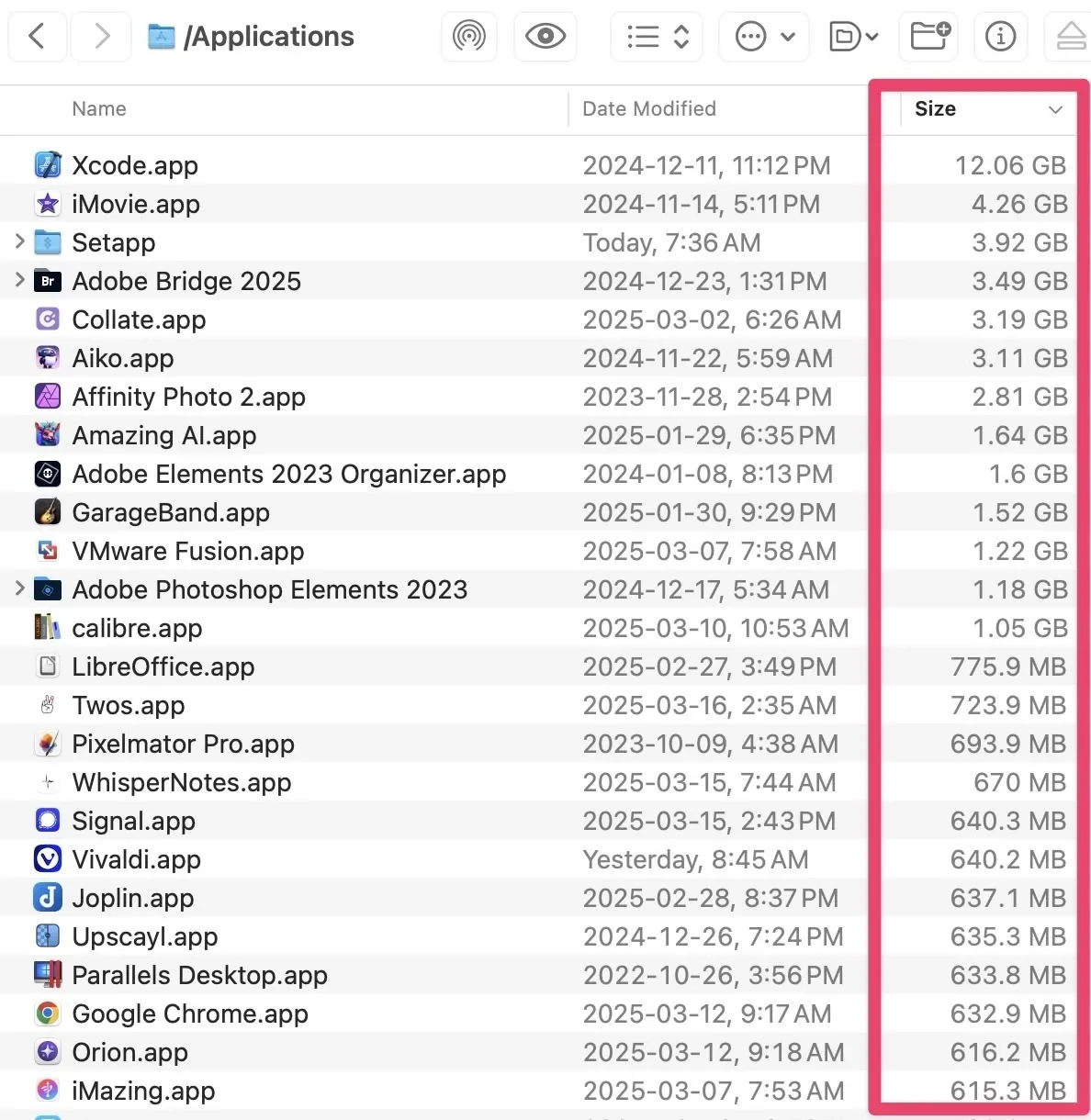Sort by the Size column header

click(935, 109)
